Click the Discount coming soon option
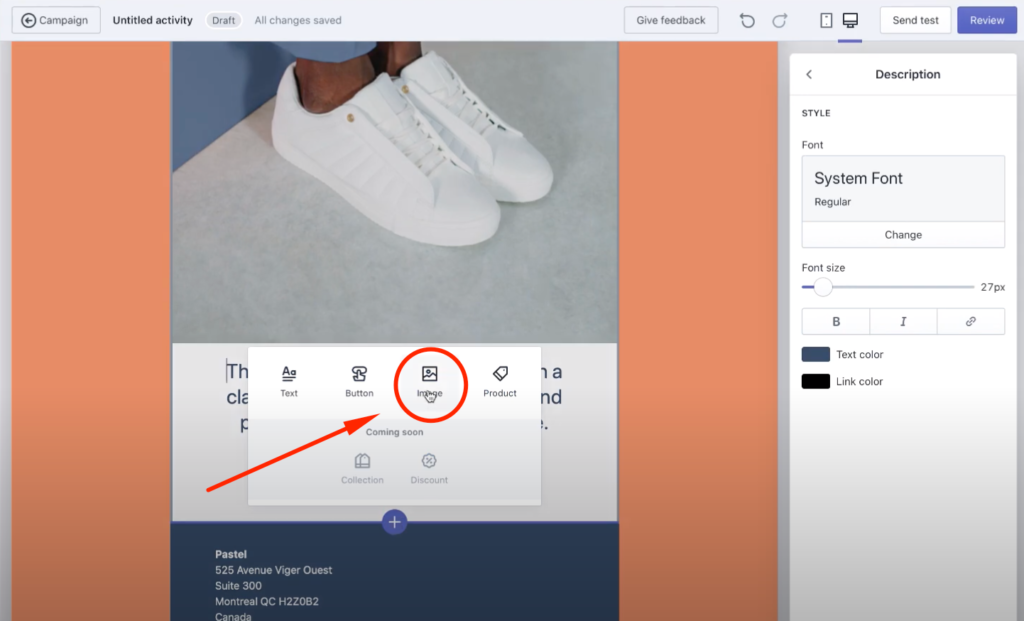 click(x=429, y=469)
